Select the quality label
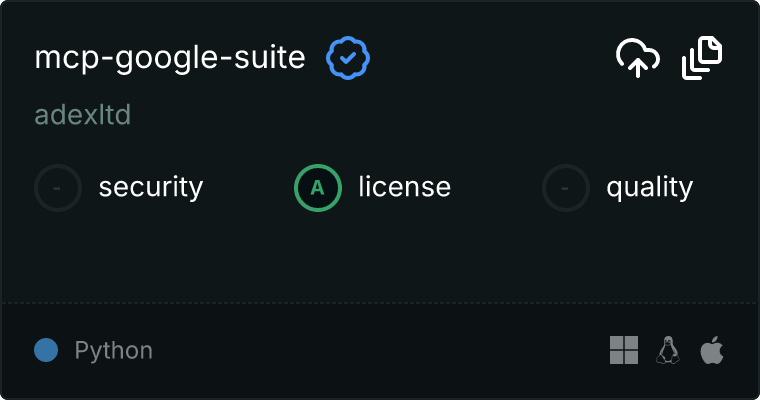The height and width of the screenshot is (400, 760). point(649,187)
